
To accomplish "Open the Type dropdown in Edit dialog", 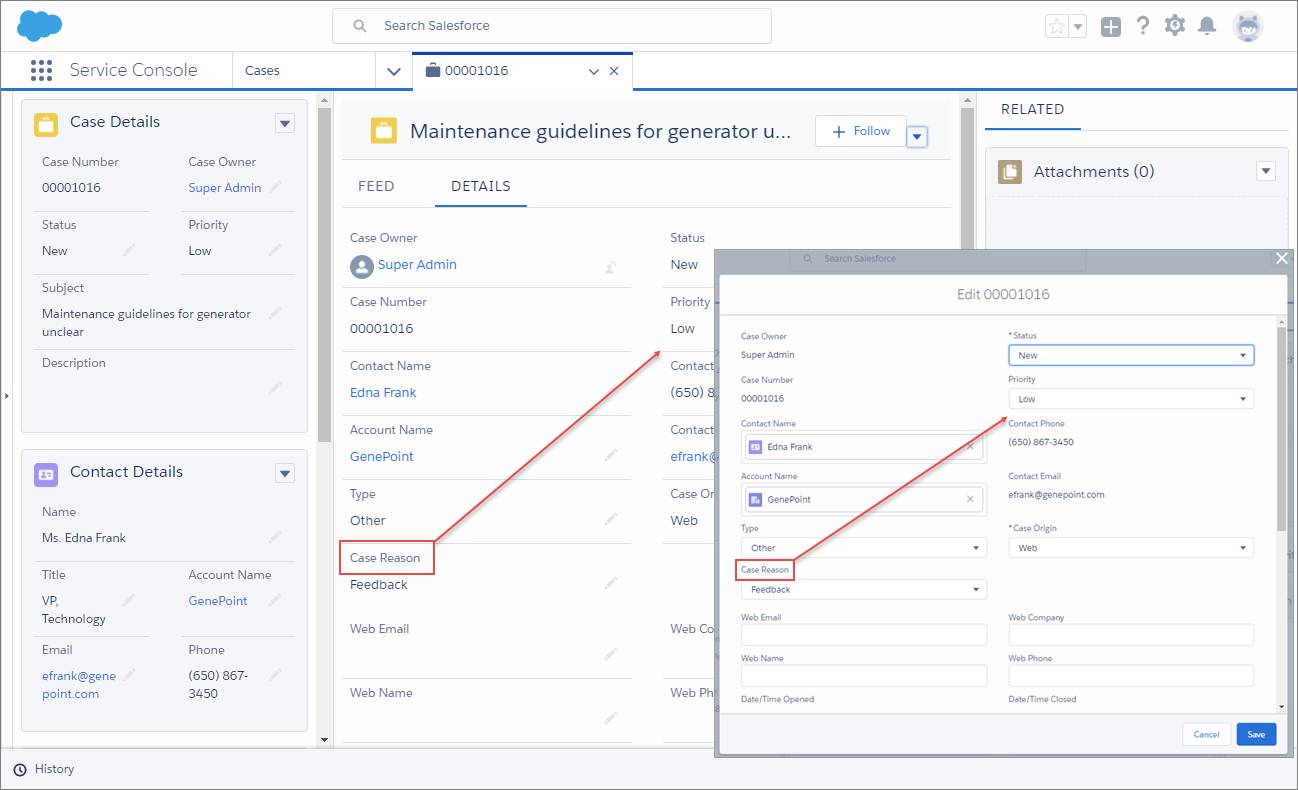I will 864,548.
